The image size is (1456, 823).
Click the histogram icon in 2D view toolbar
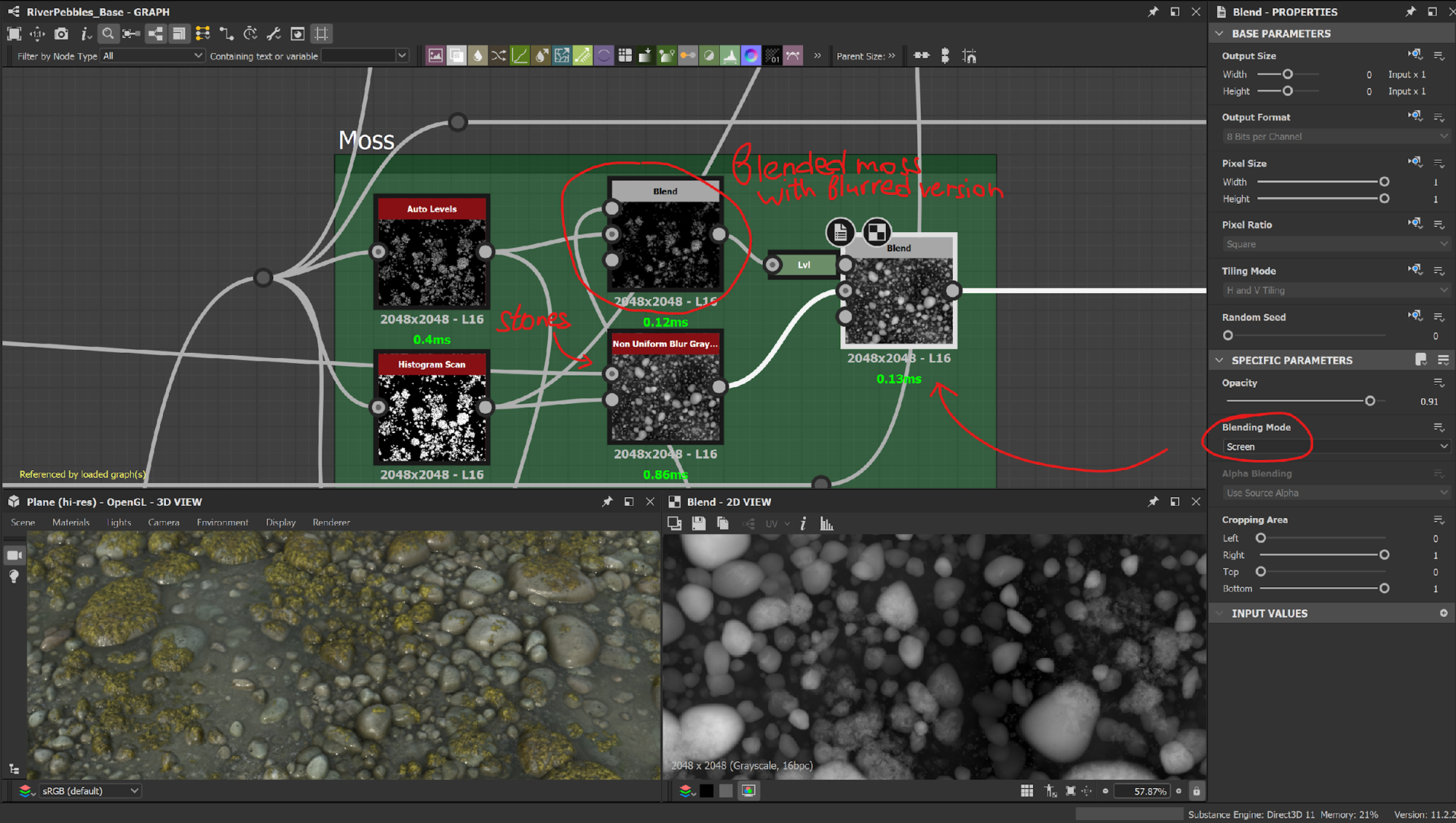(x=826, y=523)
